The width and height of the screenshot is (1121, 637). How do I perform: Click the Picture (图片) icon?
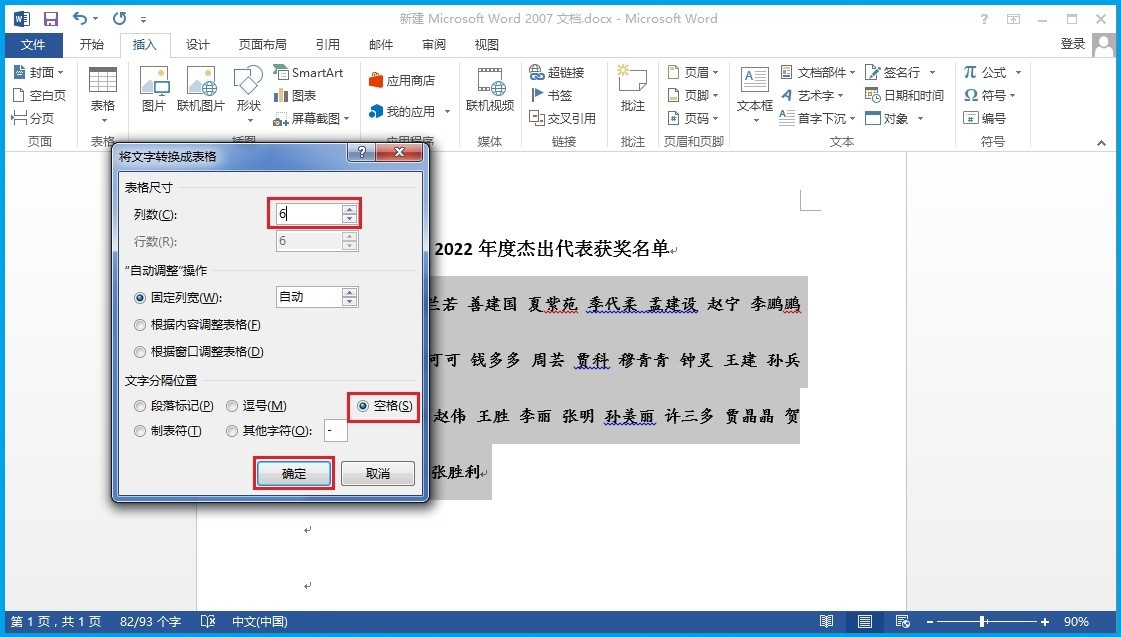pos(154,89)
